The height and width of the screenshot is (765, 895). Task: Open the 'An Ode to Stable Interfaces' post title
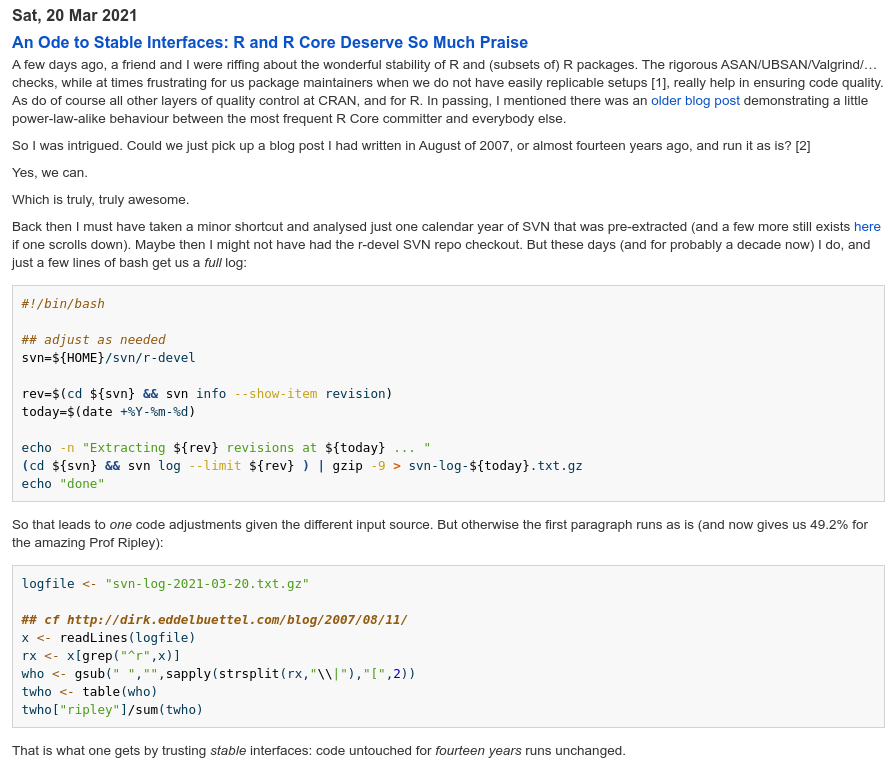click(x=269, y=42)
